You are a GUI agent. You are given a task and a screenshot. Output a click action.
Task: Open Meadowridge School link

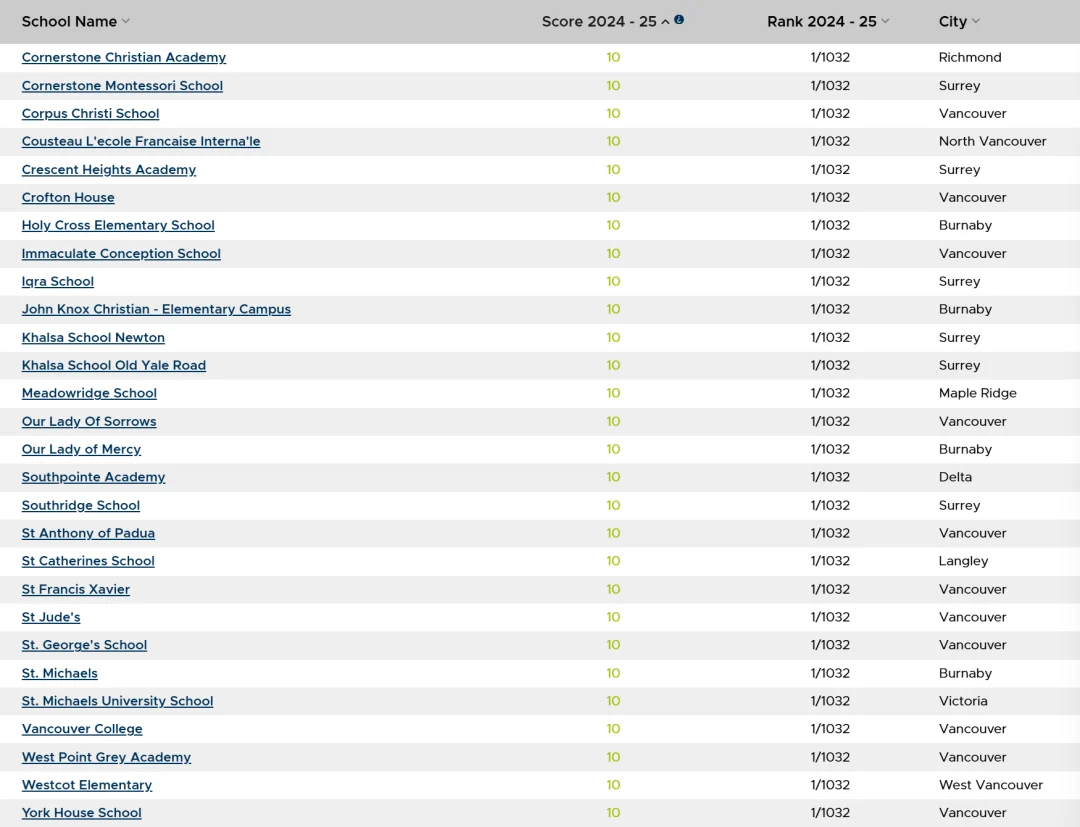90,392
